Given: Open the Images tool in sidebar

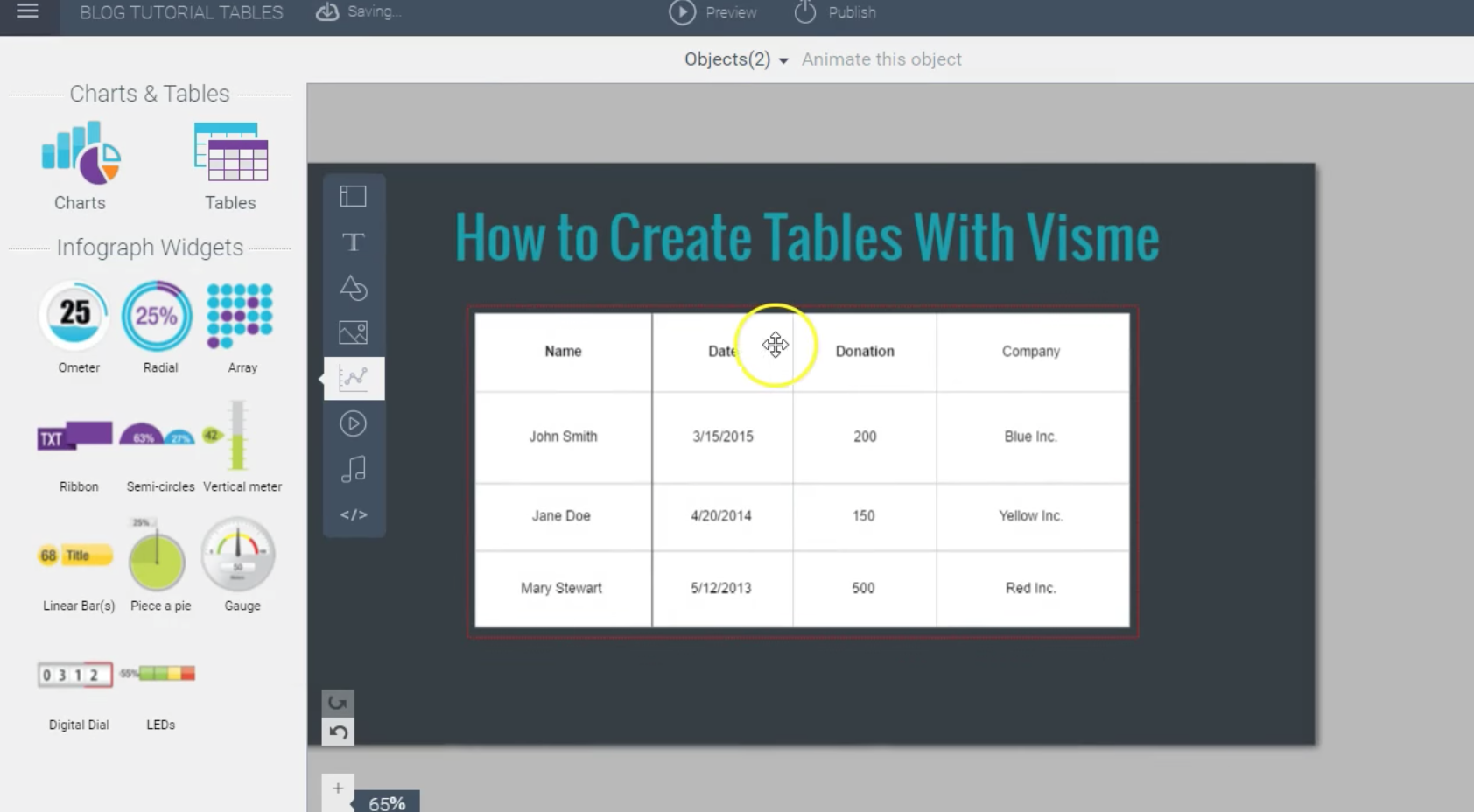Looking at the screenshot, I should [x=354, y=333].
